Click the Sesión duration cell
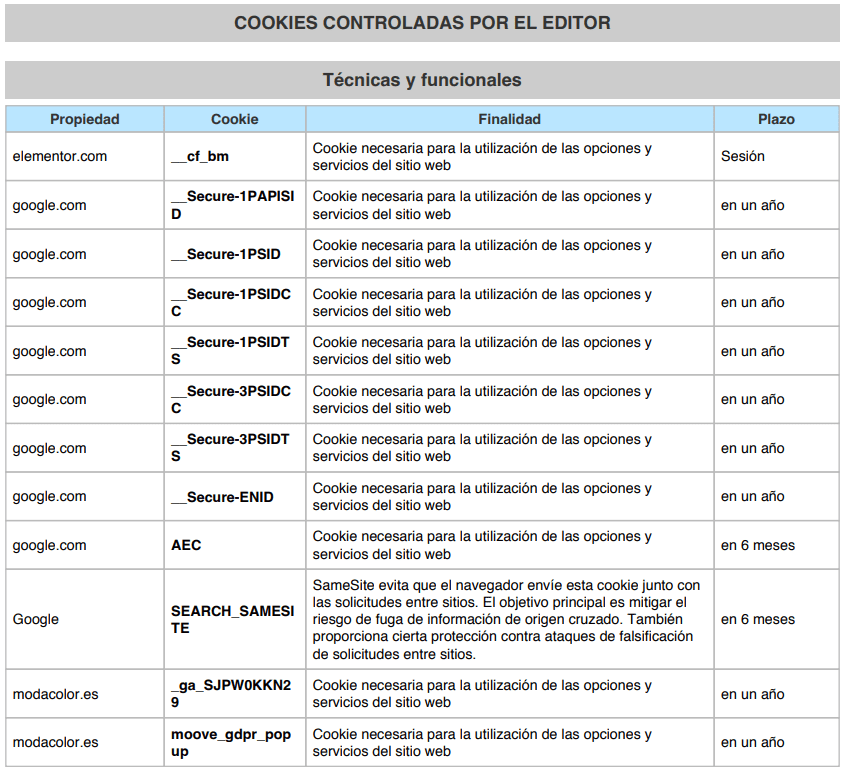847x769 pixels. 743,157
